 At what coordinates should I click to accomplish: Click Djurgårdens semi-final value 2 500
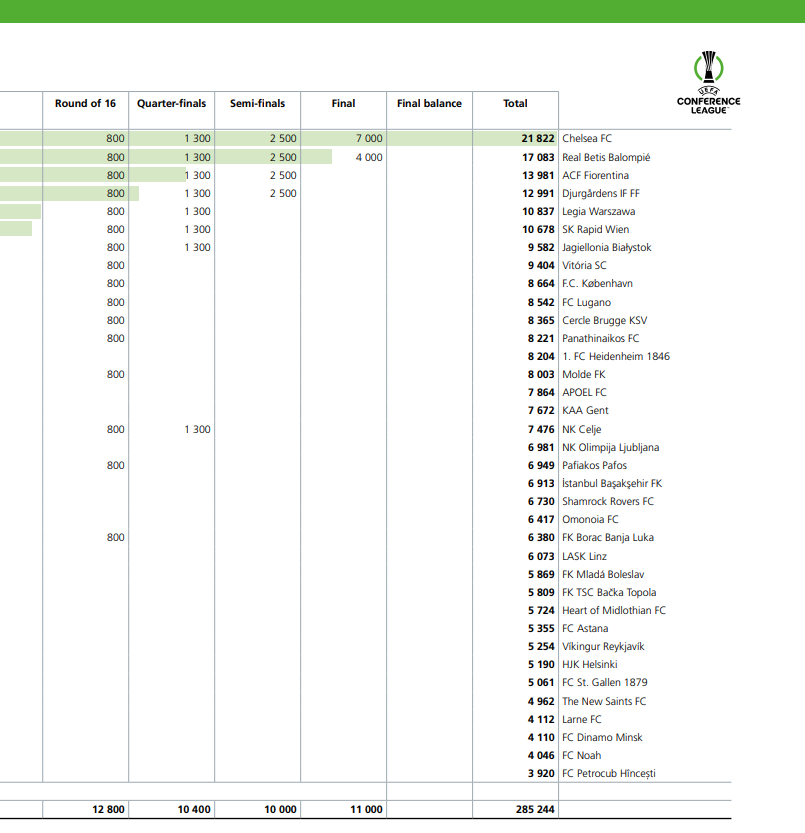coord(283,193)
